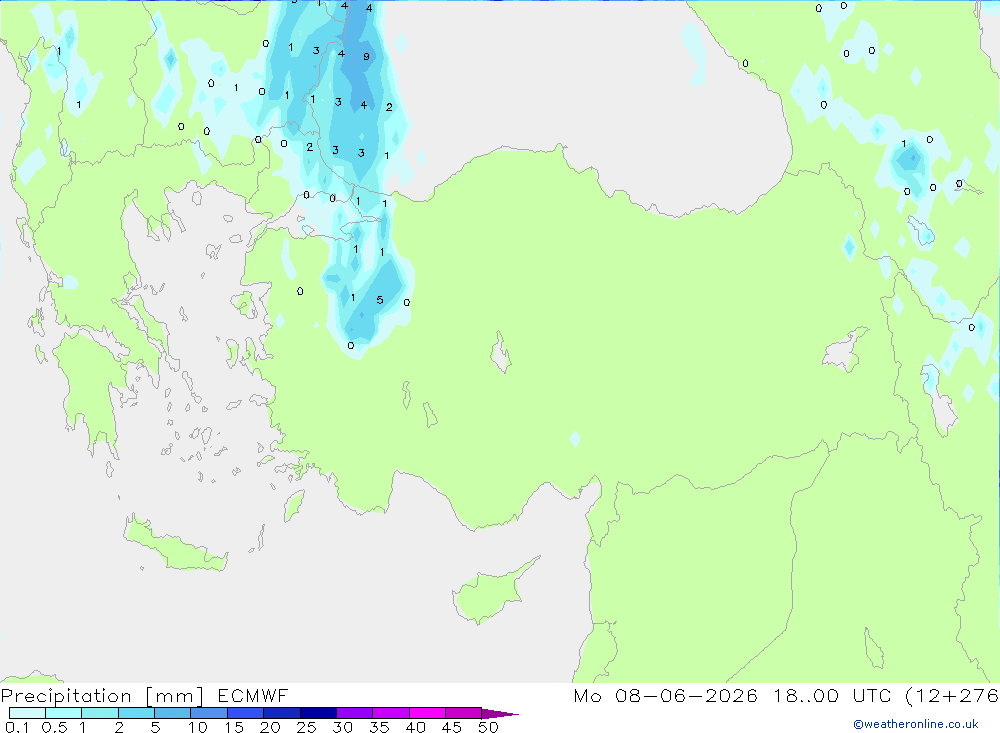
Task: Click the legend label '10'
Action: [x=198, y=727]
